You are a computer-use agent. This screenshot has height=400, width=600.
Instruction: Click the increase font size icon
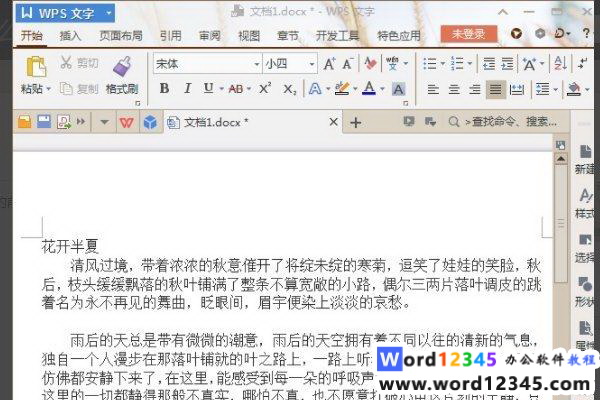(x=329, y=63)
